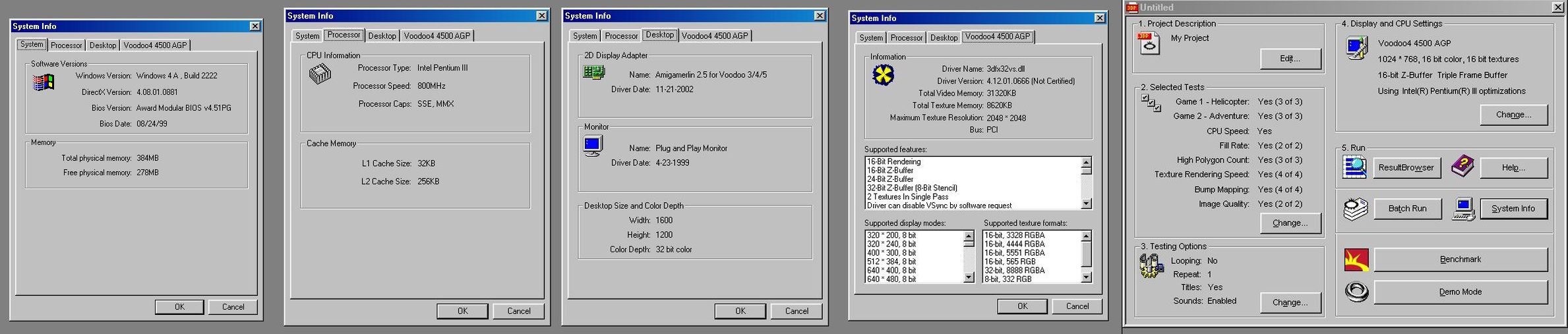Screen dimensions: 1568x334
Task: Select '16-bit, 565 RGB' texture format
Action: (1010, 262)
